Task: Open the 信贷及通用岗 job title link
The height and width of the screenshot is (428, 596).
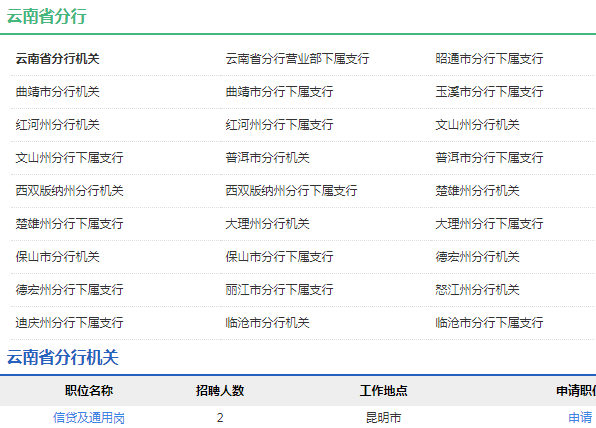Action: point(89,418)
